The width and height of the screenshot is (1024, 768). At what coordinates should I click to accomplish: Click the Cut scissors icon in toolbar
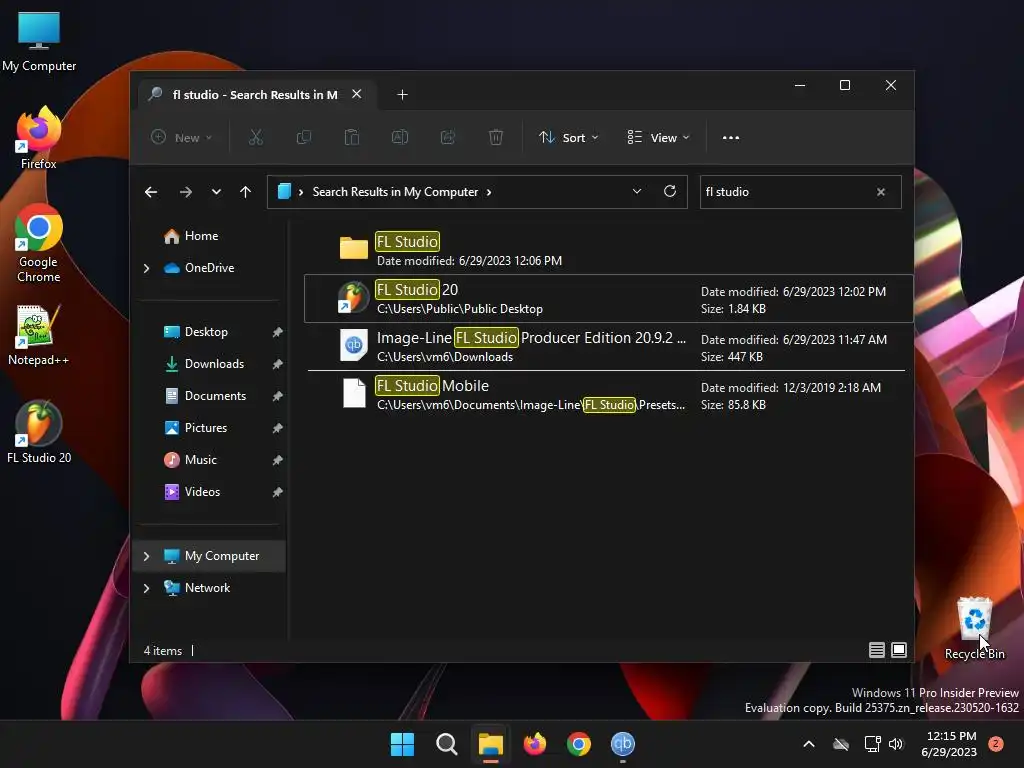(x=255, y=137)
